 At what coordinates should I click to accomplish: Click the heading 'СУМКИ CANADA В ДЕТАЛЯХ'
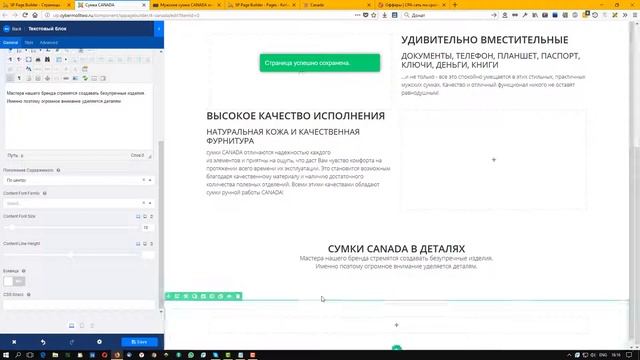(x=396, y=249)
